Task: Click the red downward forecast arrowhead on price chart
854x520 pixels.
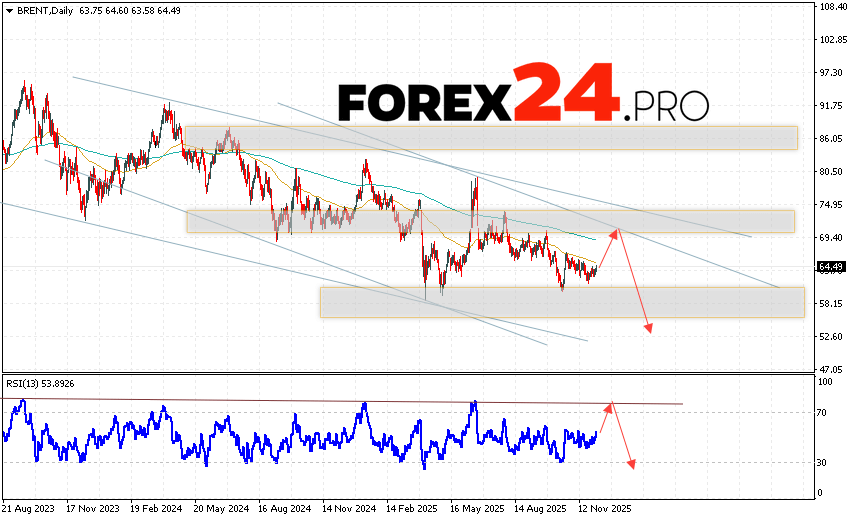Action: 649,329
